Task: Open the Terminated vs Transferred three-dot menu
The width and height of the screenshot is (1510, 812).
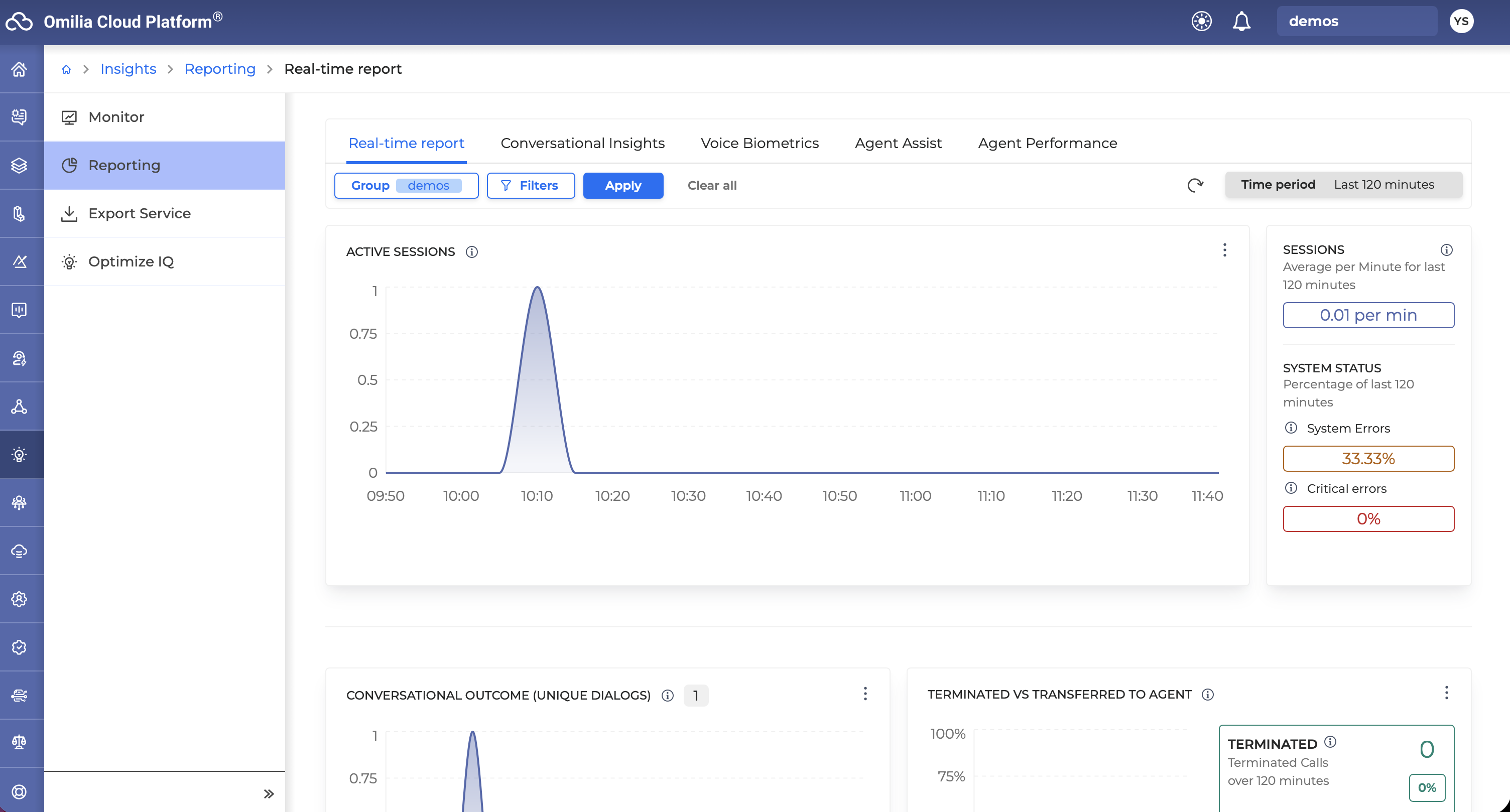Action: (1447, 693)
